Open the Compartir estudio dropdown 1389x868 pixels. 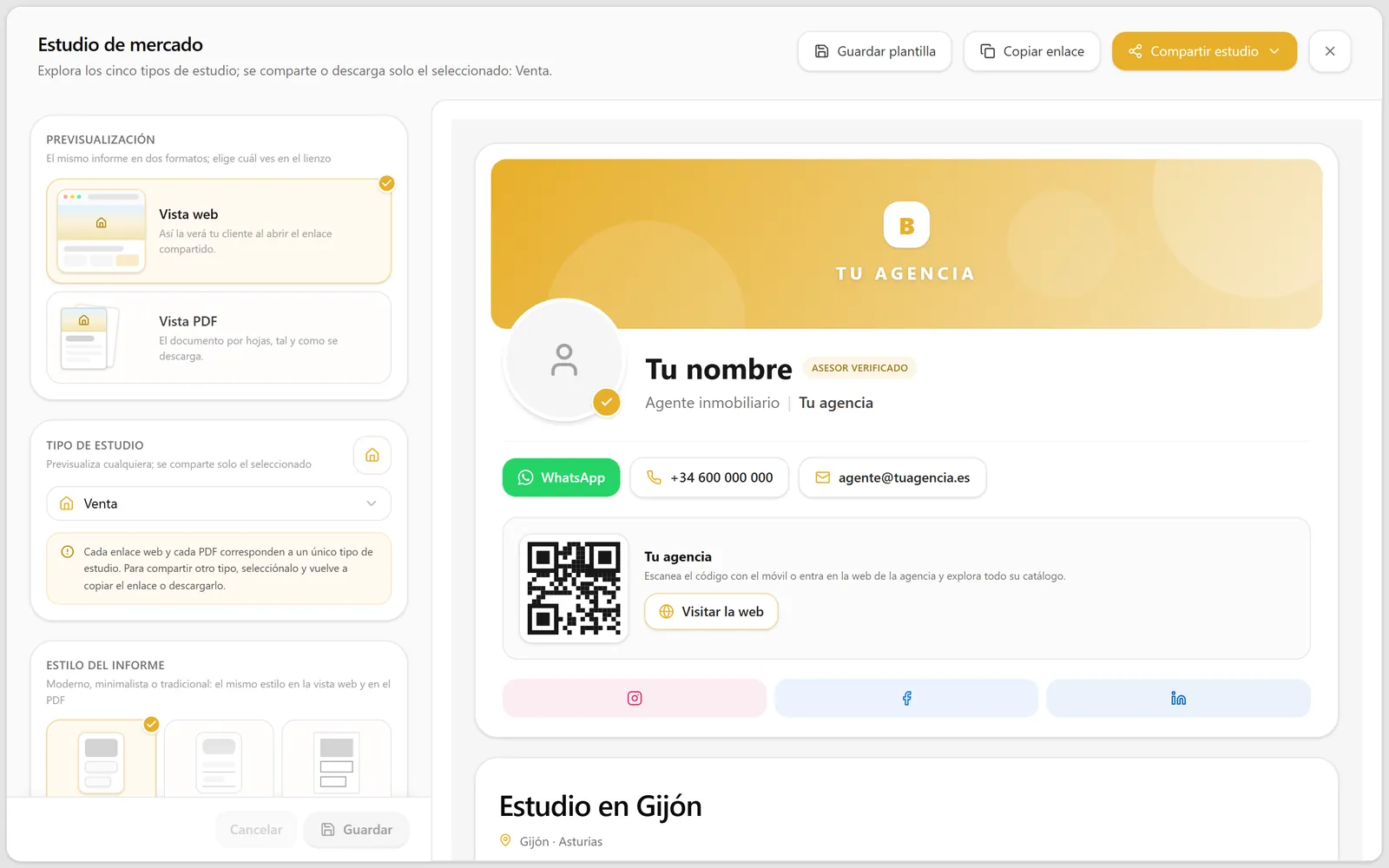pyautogui.click(x=1204, y=51)
